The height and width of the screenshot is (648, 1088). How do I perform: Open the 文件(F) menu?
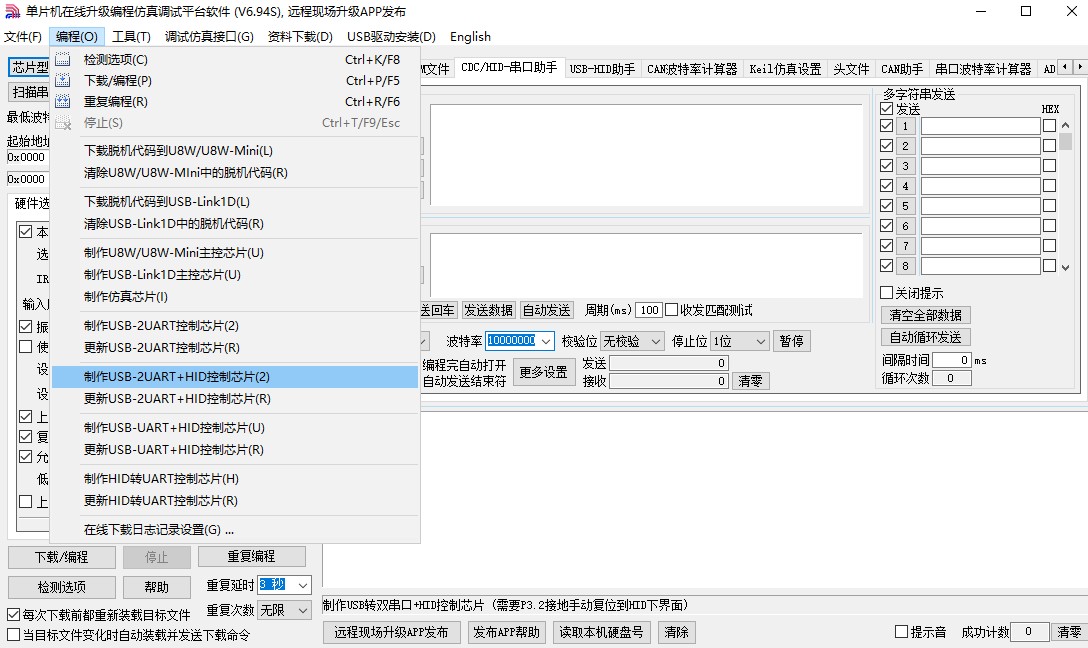(23, 37)
